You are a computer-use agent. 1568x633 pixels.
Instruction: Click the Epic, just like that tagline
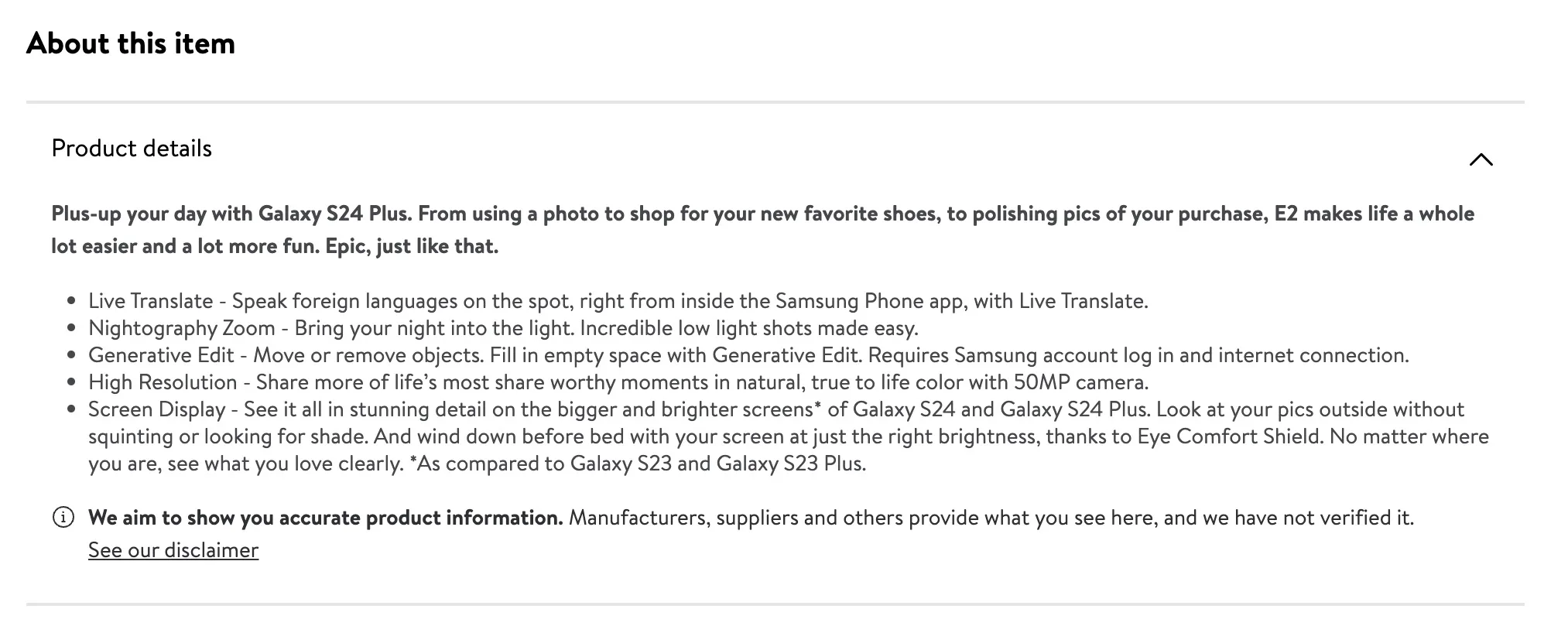click(412, 246)
